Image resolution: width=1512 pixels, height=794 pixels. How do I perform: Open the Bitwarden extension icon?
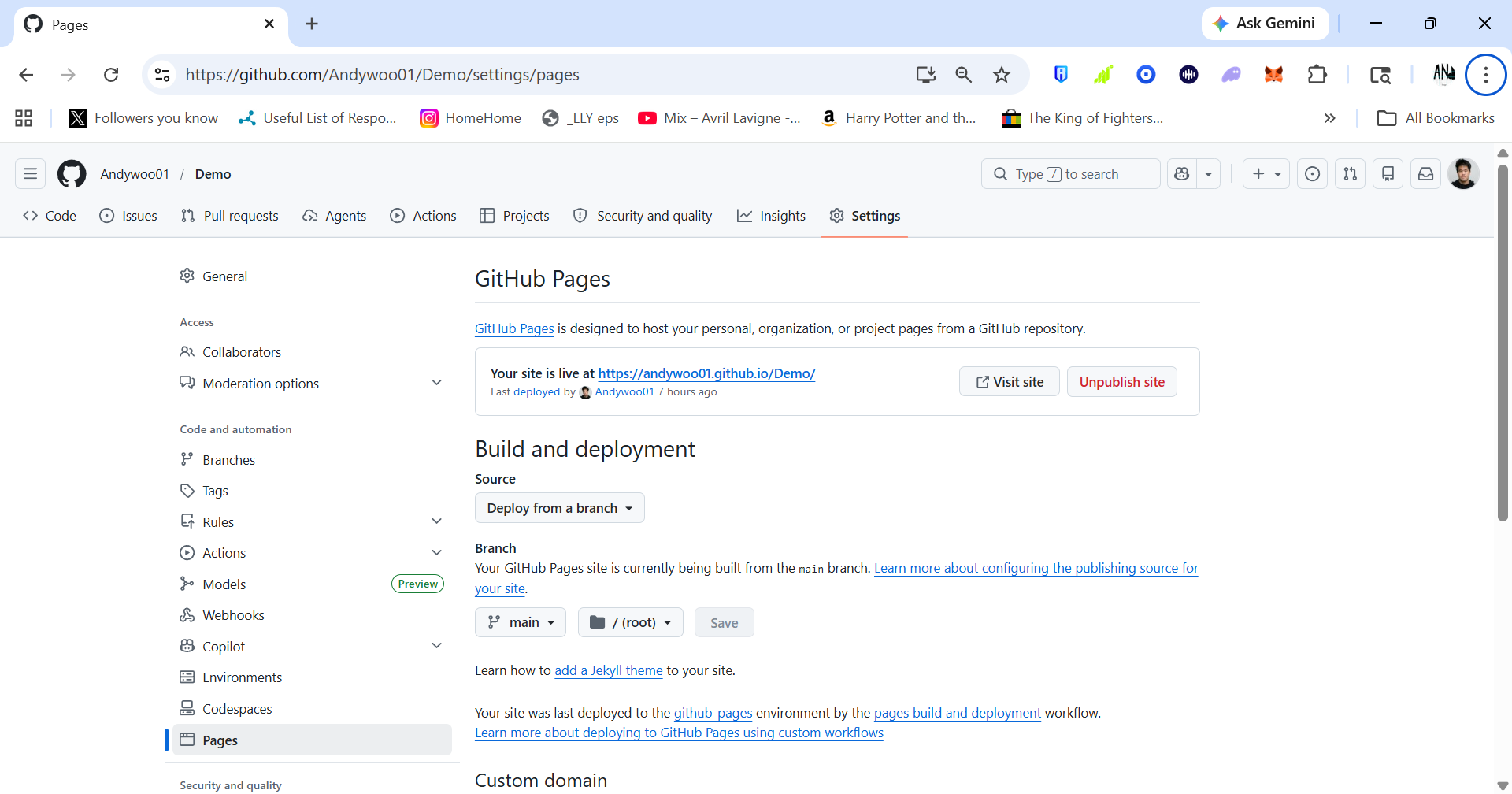[1061, 75]
